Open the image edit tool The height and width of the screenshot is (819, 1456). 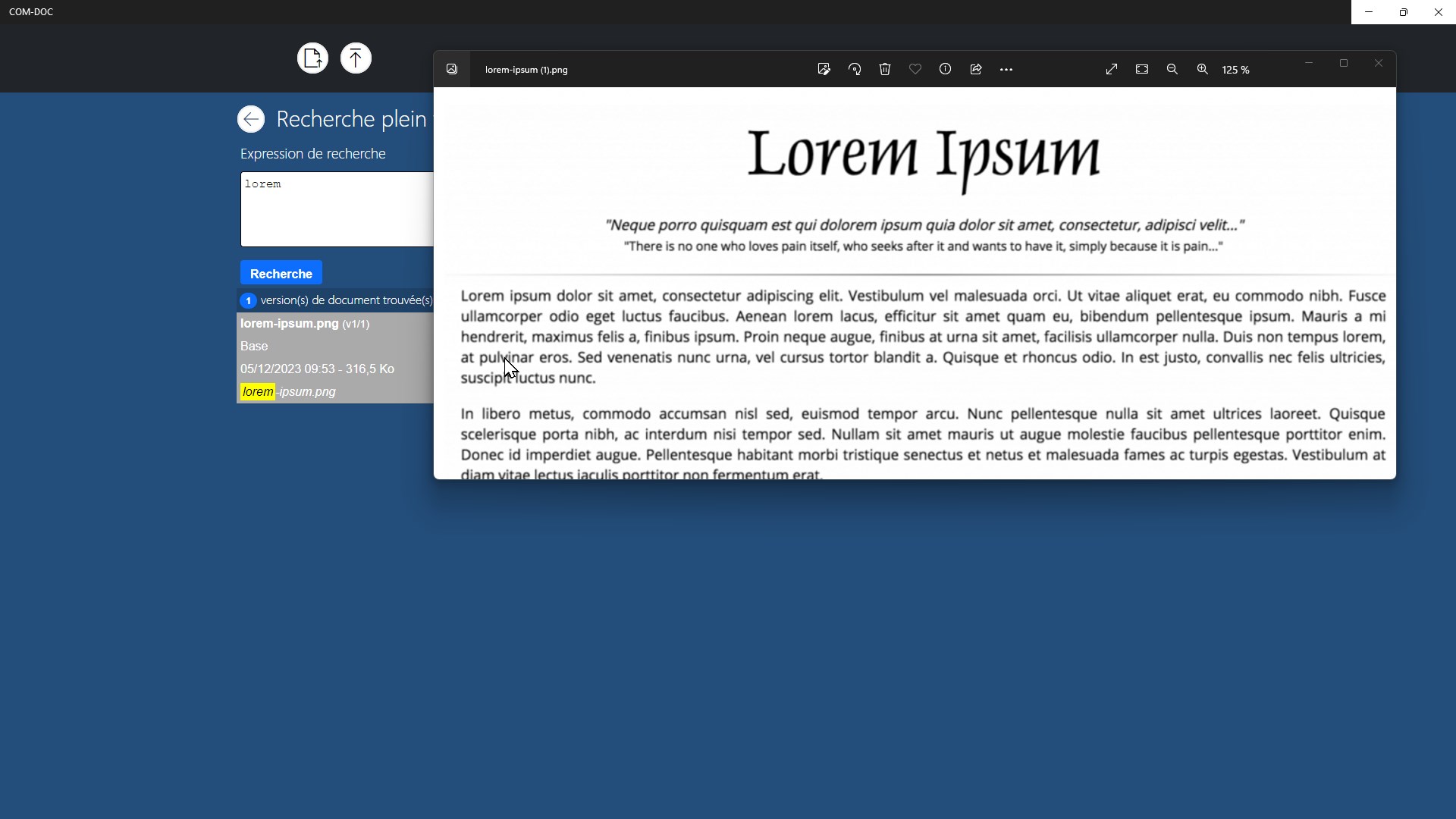pyautogui.click(x=824, y=69)
